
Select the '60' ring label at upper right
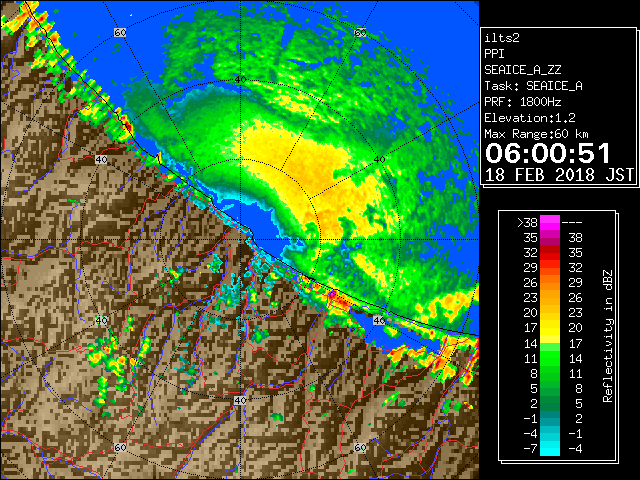tap(360, 33)
